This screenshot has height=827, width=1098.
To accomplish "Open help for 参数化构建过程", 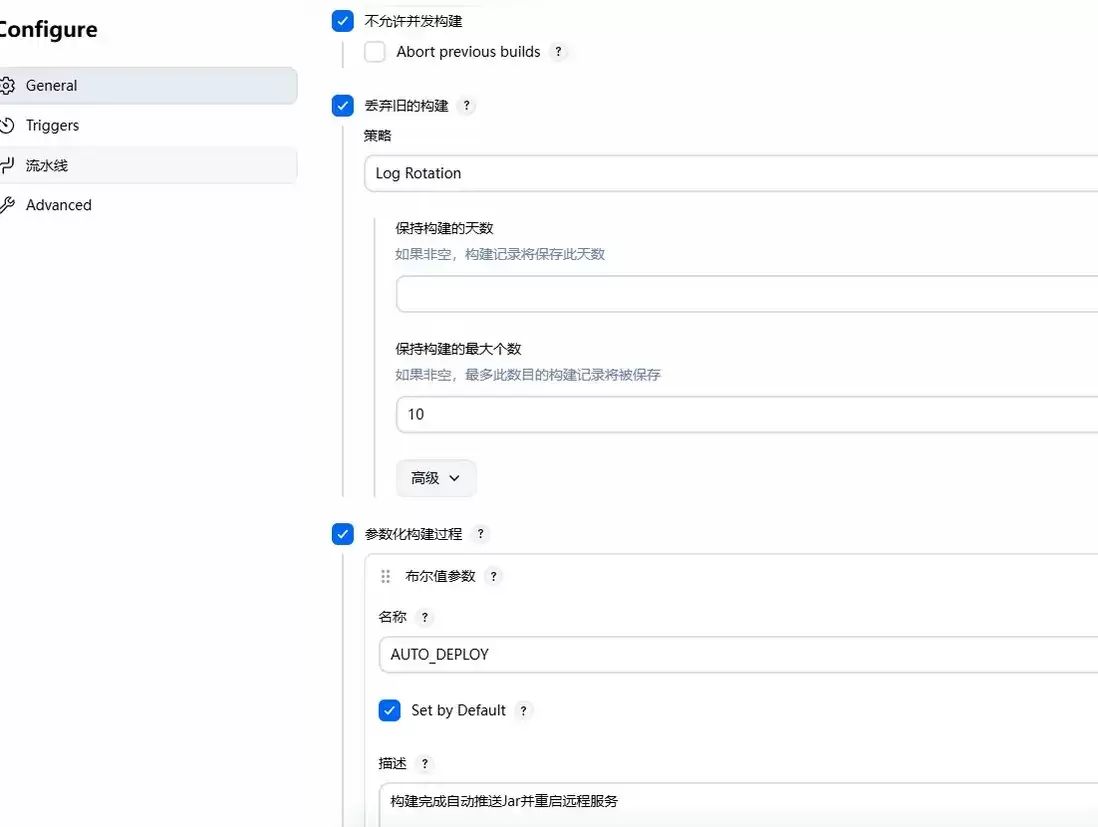I will [x=480, y=534].
